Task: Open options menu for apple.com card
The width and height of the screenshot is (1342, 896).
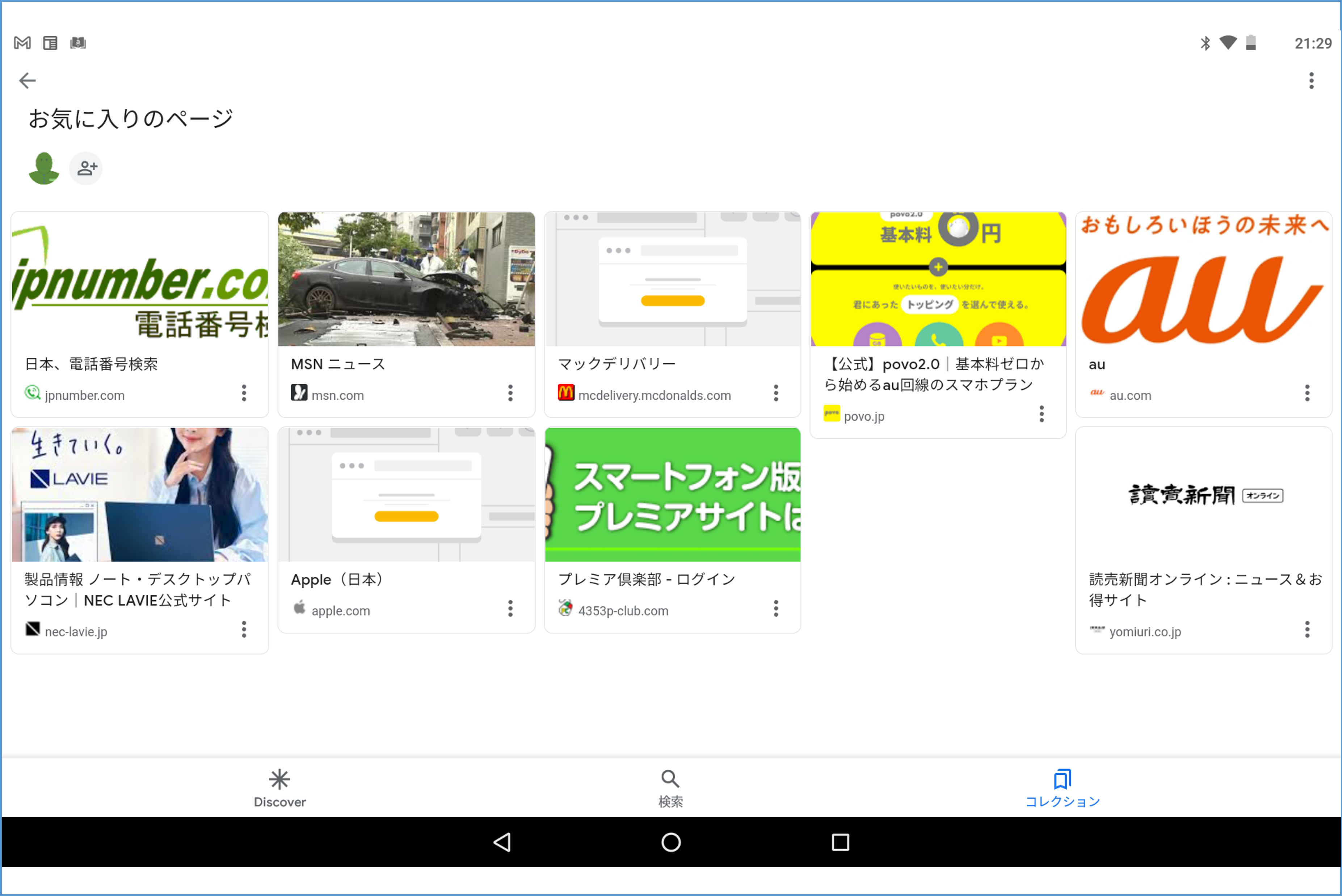Action: [x=510, y=609]
